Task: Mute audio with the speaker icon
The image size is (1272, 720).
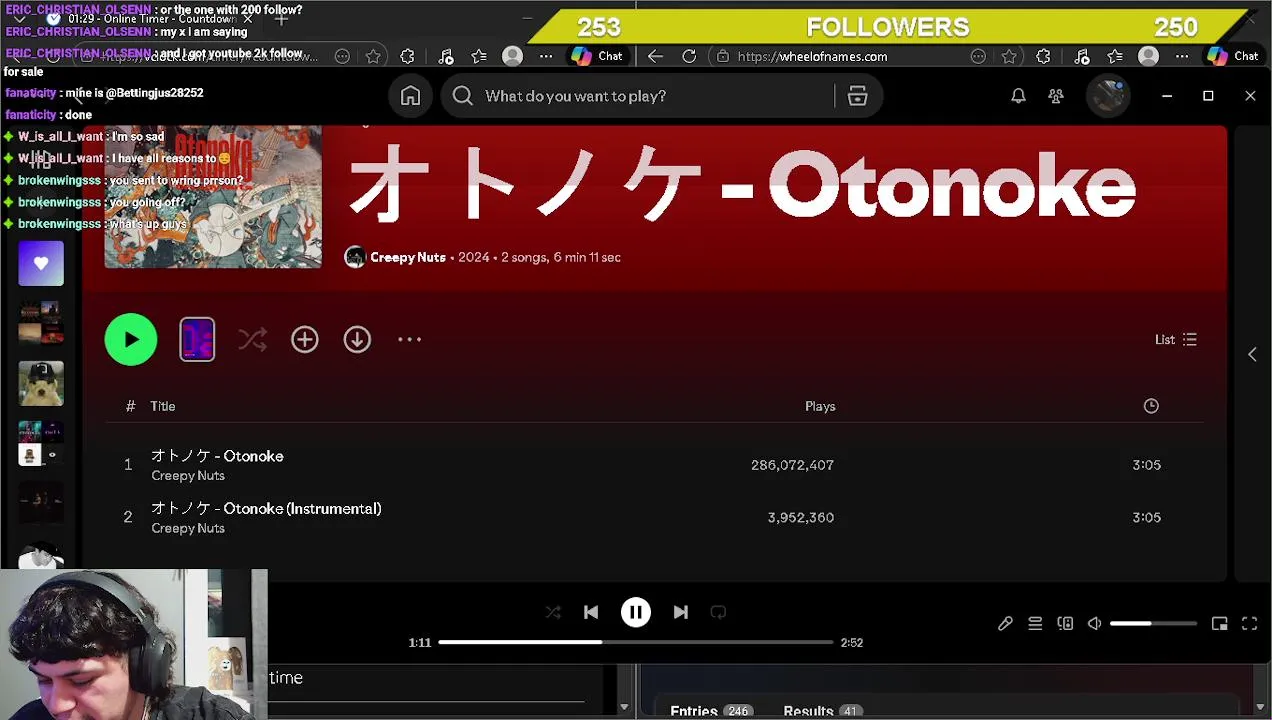Action: 1095,624
